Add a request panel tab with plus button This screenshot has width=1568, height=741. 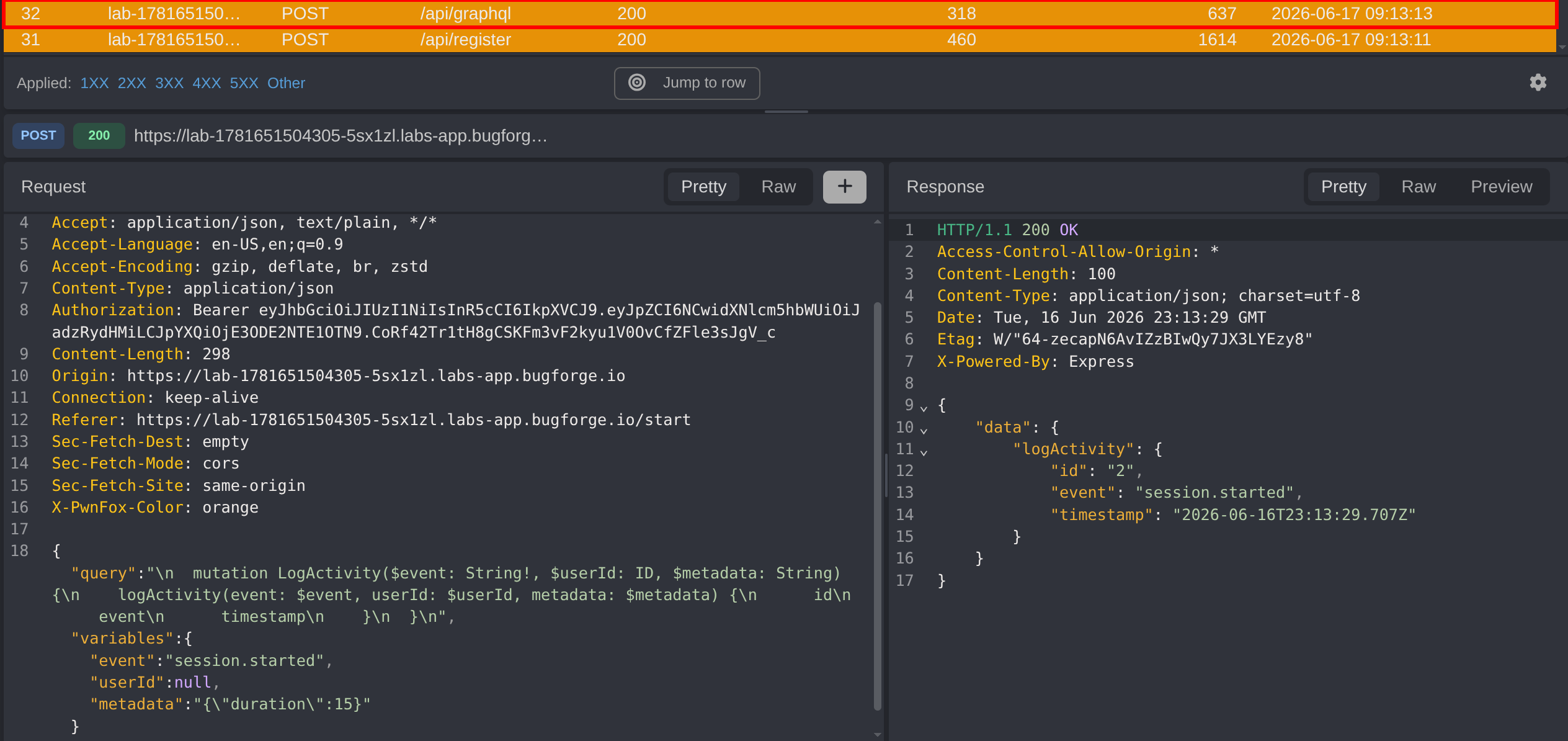pyautogui.click(x=844, y=187)
